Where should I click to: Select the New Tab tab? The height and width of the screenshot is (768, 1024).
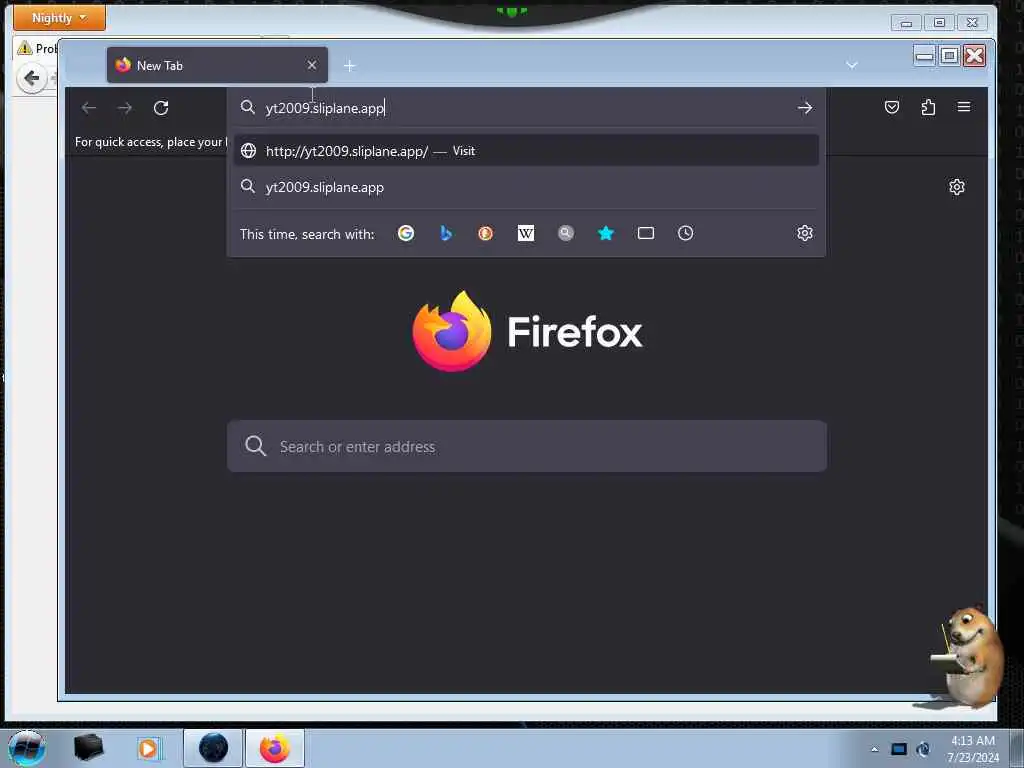click(x=217, y=65)
